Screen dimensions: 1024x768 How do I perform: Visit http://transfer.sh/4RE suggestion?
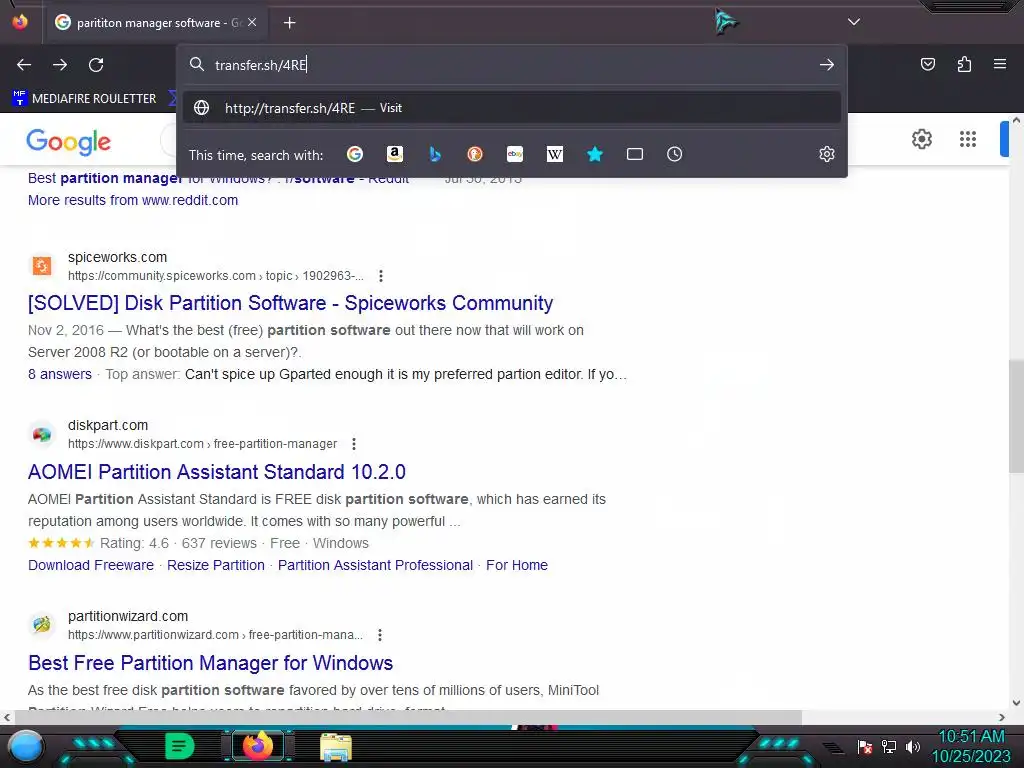[x=512, y=108]
